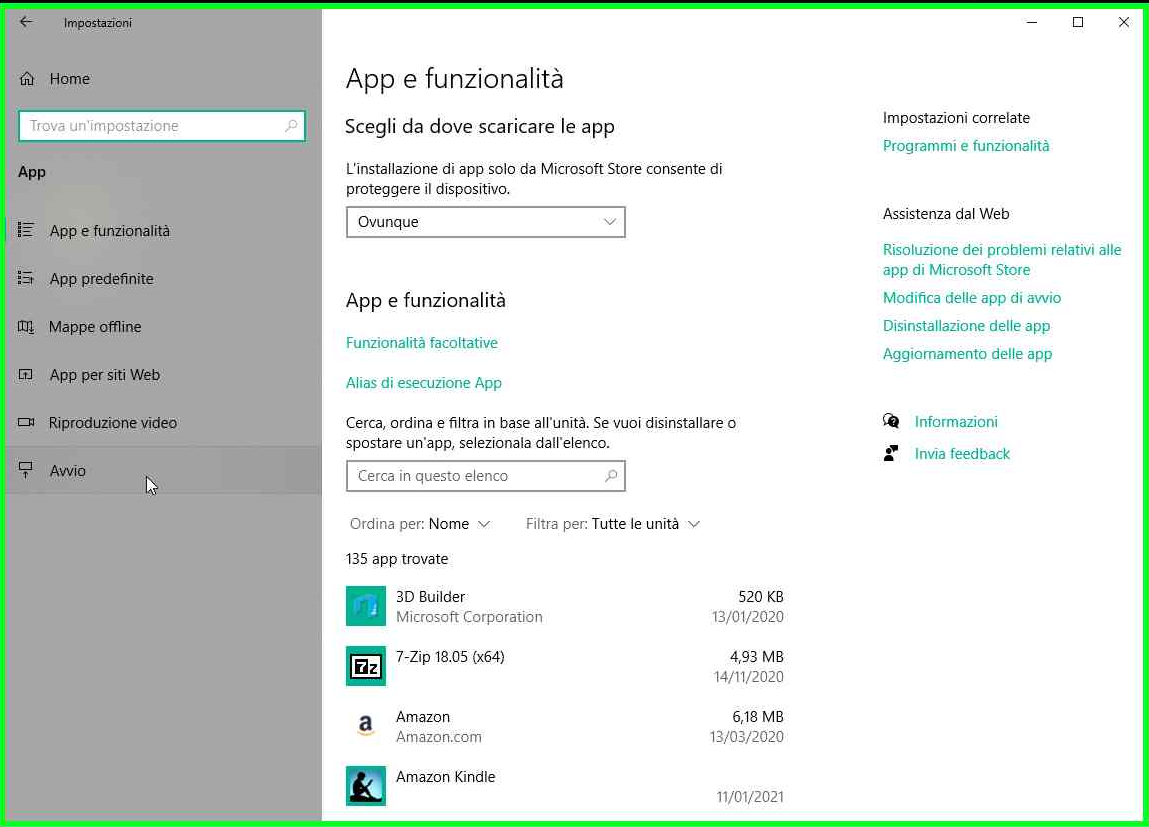Open Mappe offline section
Image resolution: width=1149 pixels, height=827 pixels.
[x=163, y=327]
